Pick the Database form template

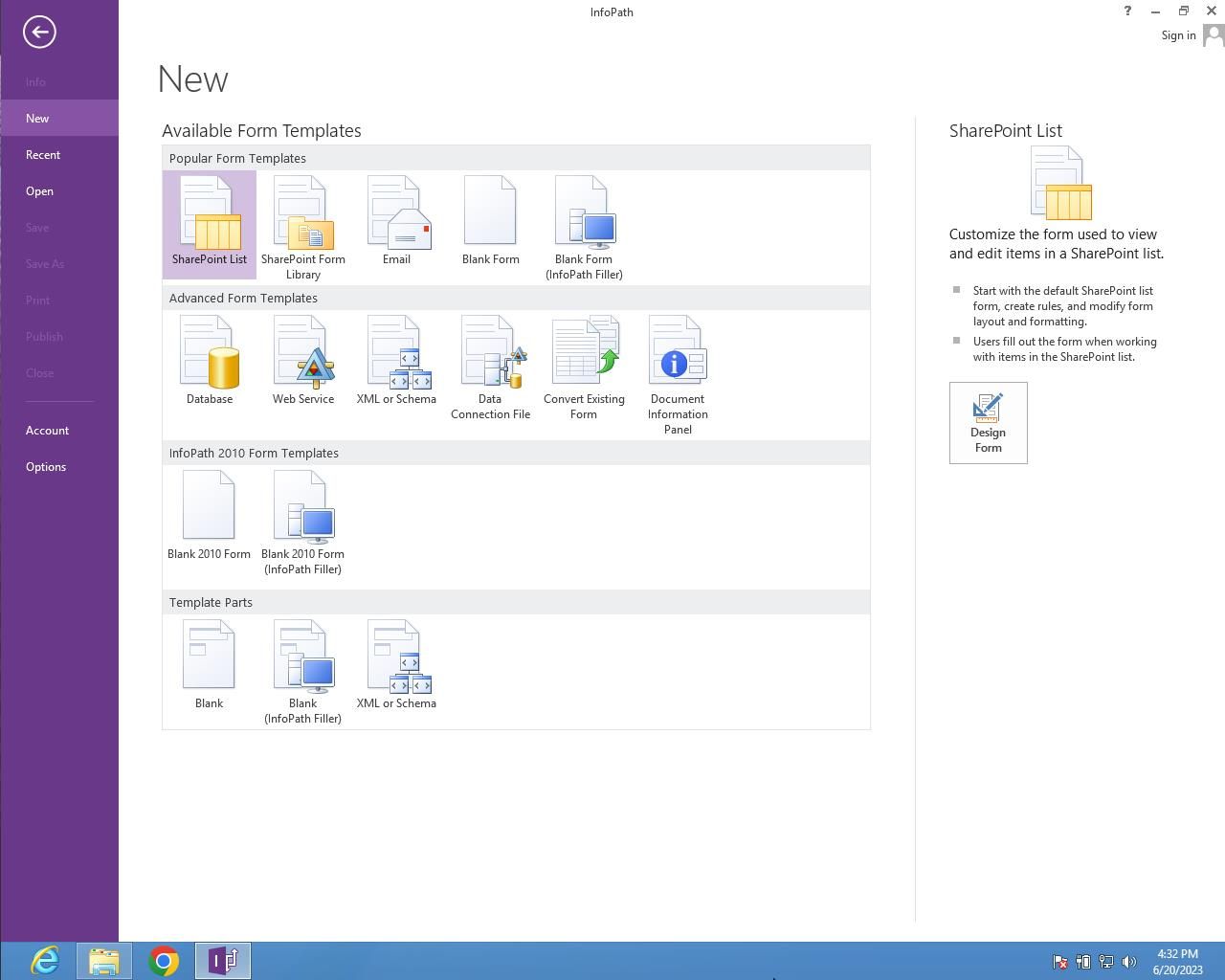coord(210,362)
